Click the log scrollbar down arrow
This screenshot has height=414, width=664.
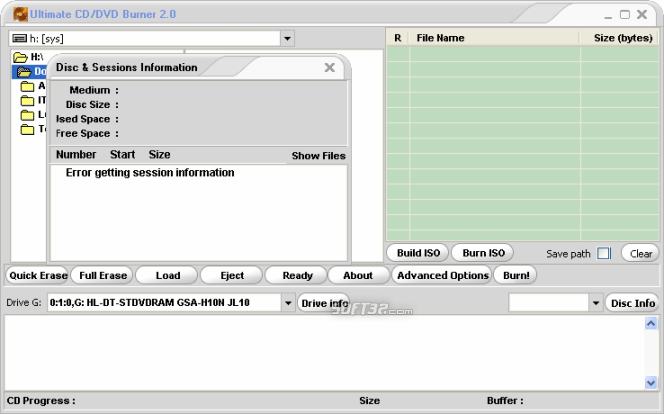pyautogui.click(x=651, y=383)
